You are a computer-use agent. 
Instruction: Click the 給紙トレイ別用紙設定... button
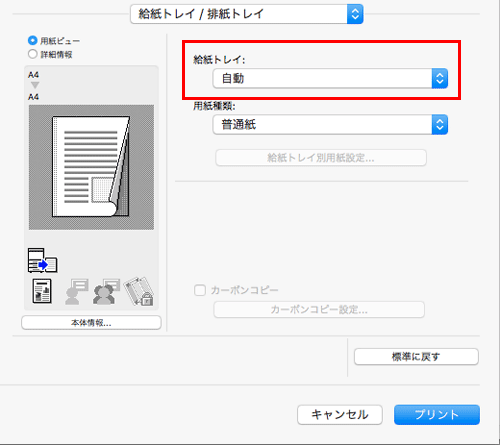tap(321, 158)
